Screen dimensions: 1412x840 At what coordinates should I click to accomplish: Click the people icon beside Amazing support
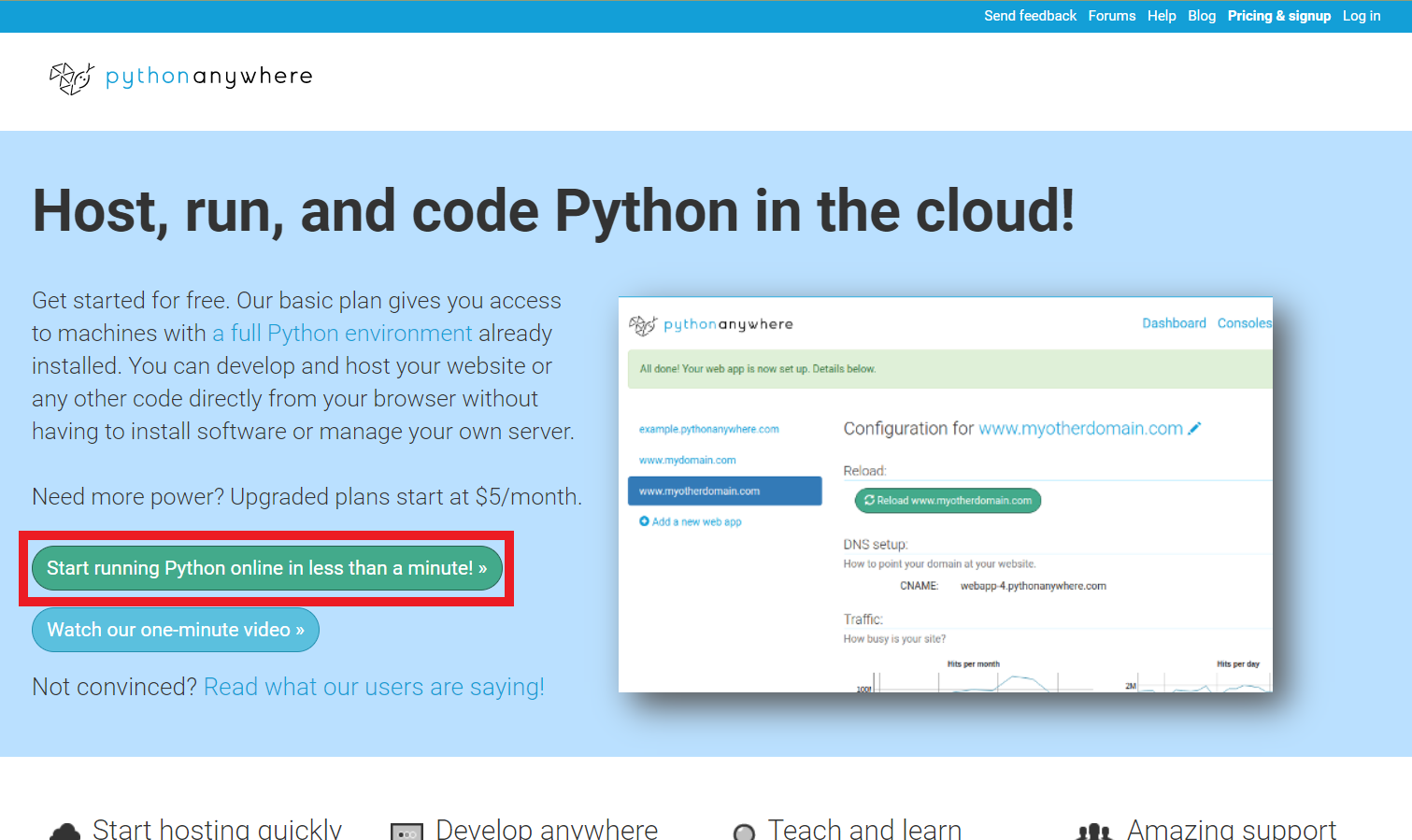(x=1094, y=831)
